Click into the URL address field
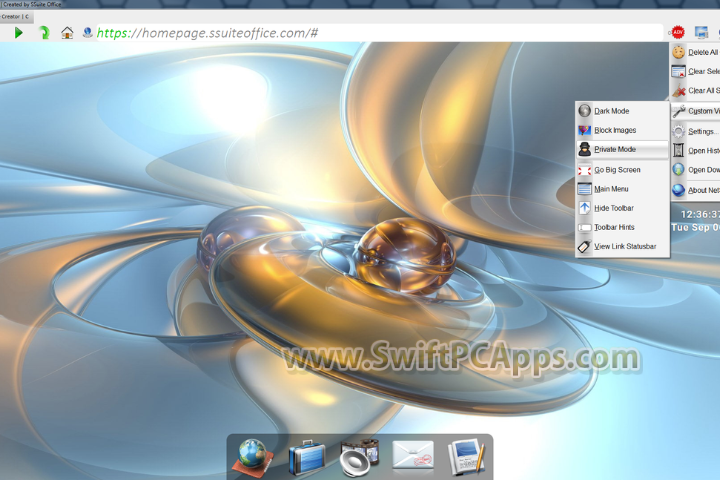This screenshot has width=720, height=480. [x=380, y=33]
